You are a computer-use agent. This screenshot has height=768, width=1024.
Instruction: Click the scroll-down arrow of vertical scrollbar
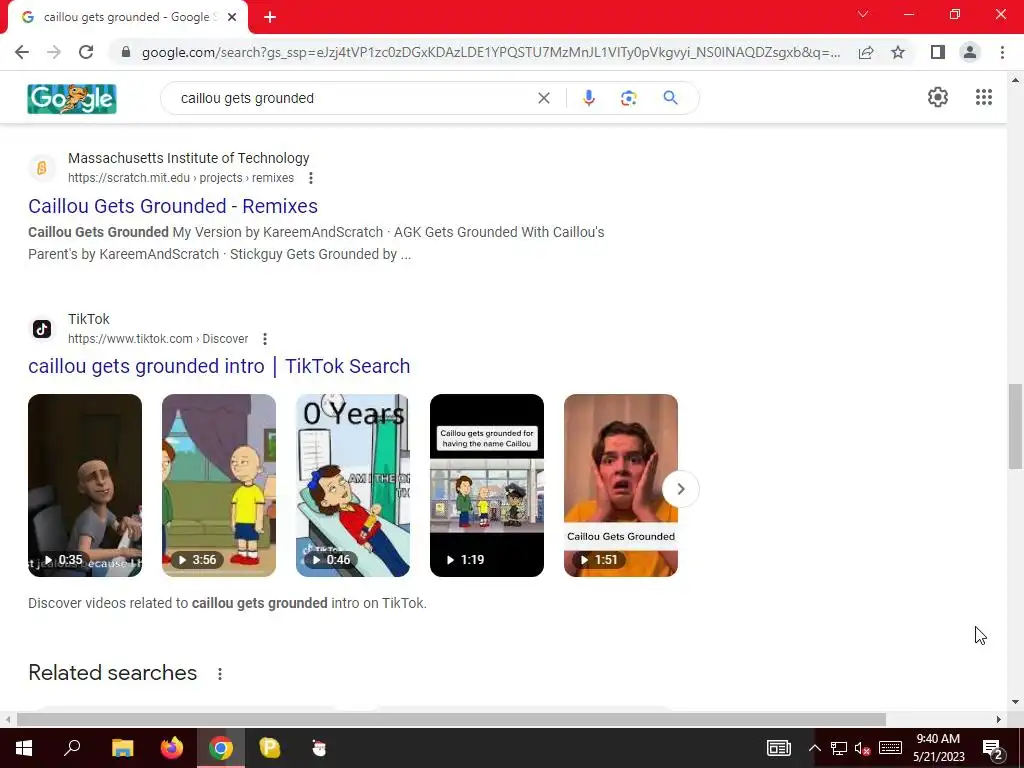coord(1015,702)
